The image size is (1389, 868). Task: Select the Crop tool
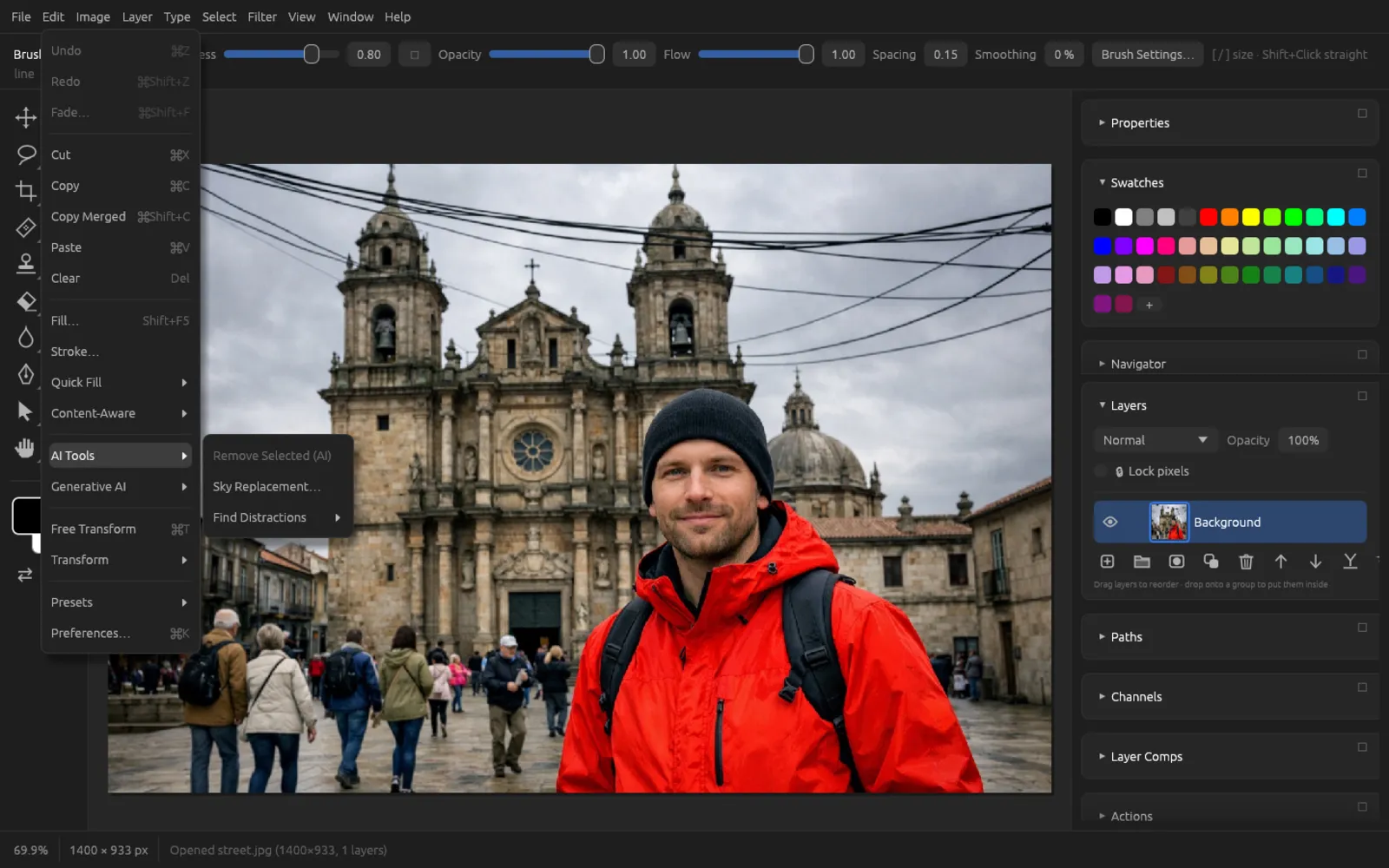click(x=25, y=191)
